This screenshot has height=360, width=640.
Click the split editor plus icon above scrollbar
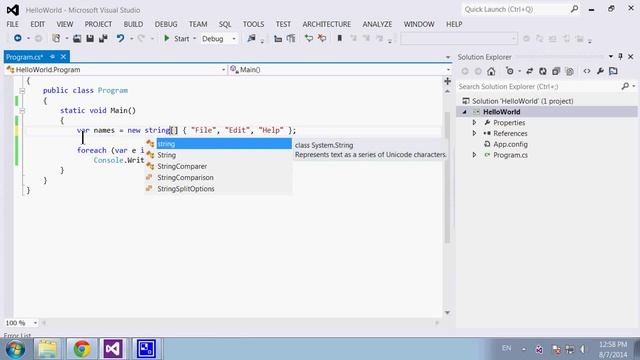pos(447,81)
